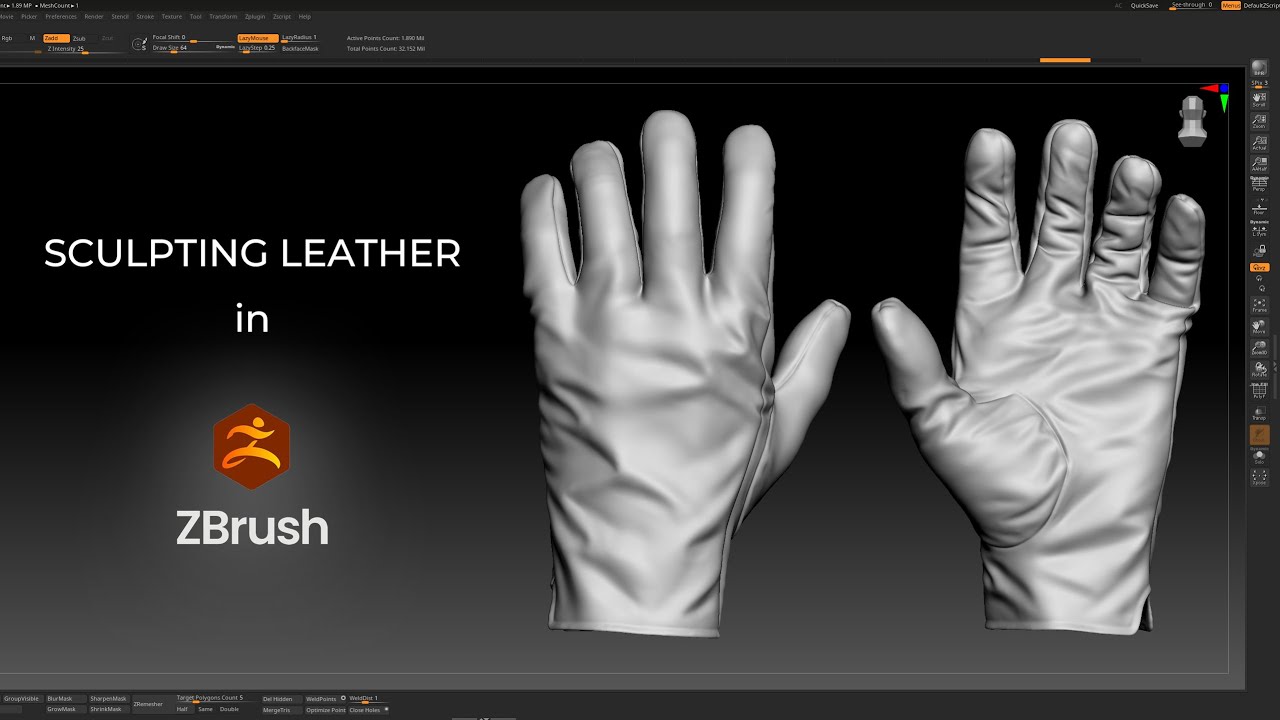Toggle the LazyMouse button
Image resolution: width=1280 pixels, height=720 pixels.
click(x=258, y=38)
